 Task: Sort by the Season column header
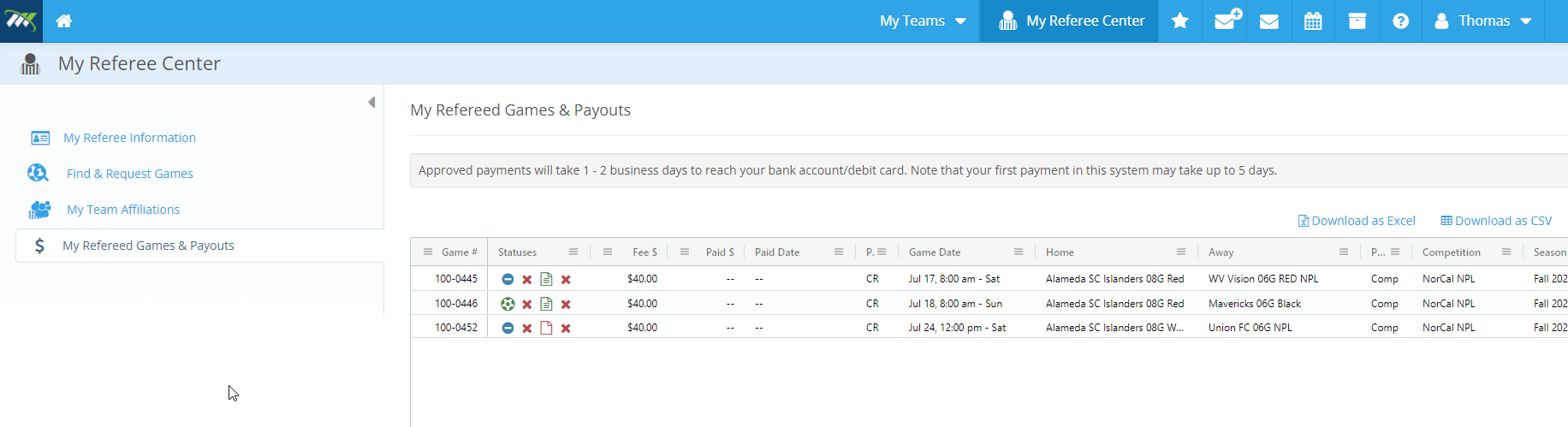pyautogui.click(x=1550, y=252)
